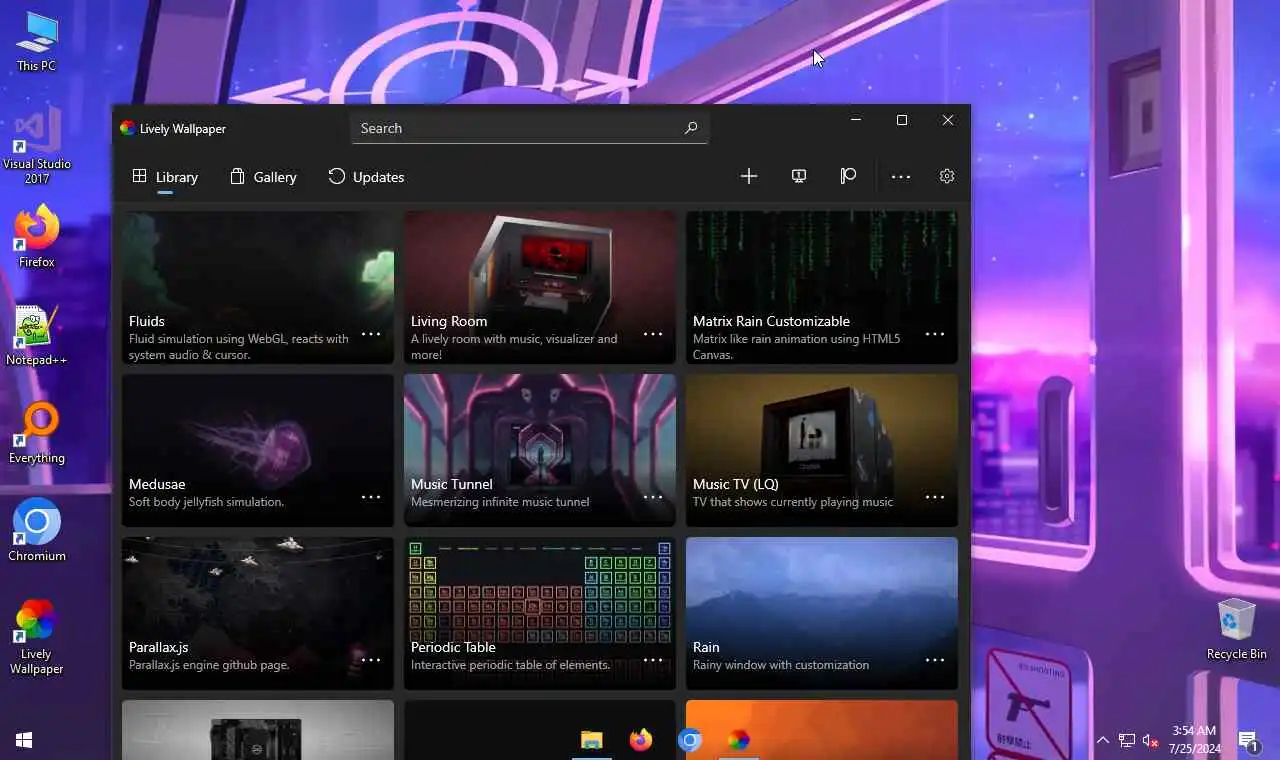Click 'Parallax.js engine github page.' text
1280x760 pixels.
click(209, 665)
